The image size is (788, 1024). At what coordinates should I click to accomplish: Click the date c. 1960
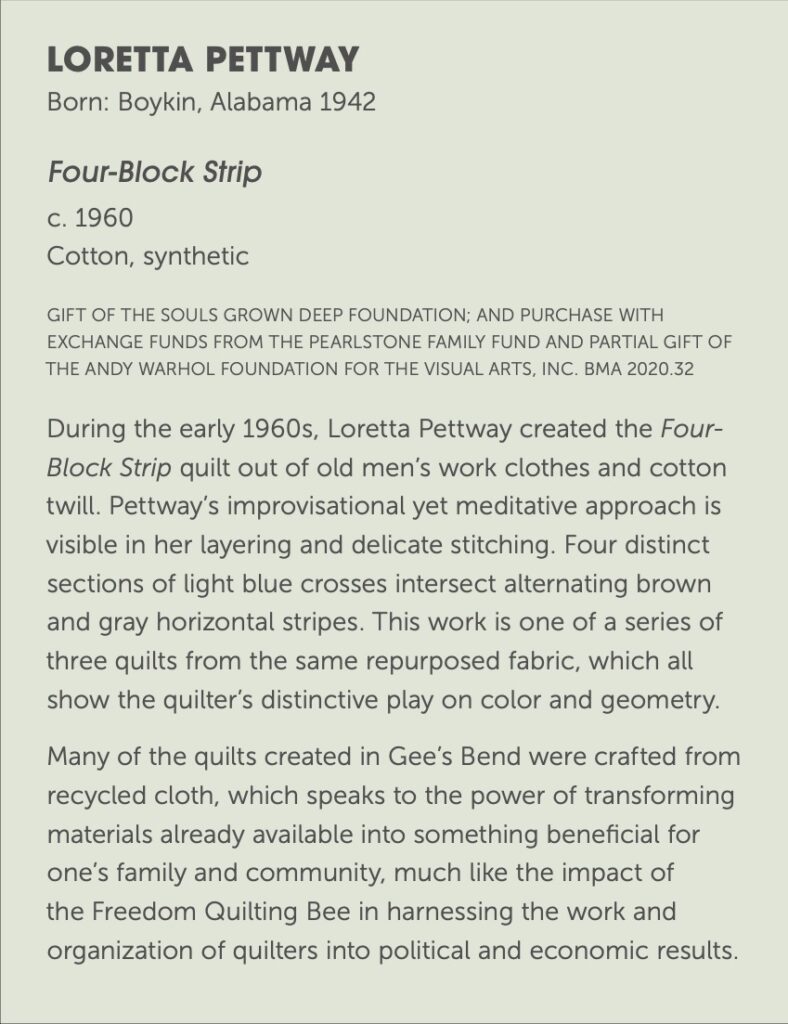click(90, 218)
